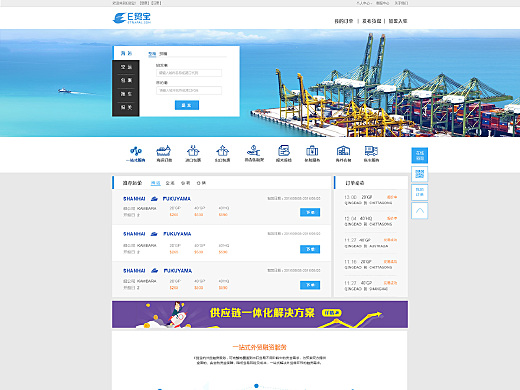The height and width of the screenshot is (390, 520).
Task: Click FUKUYAMA destination in first listing
Action: [x=177, y=199]
